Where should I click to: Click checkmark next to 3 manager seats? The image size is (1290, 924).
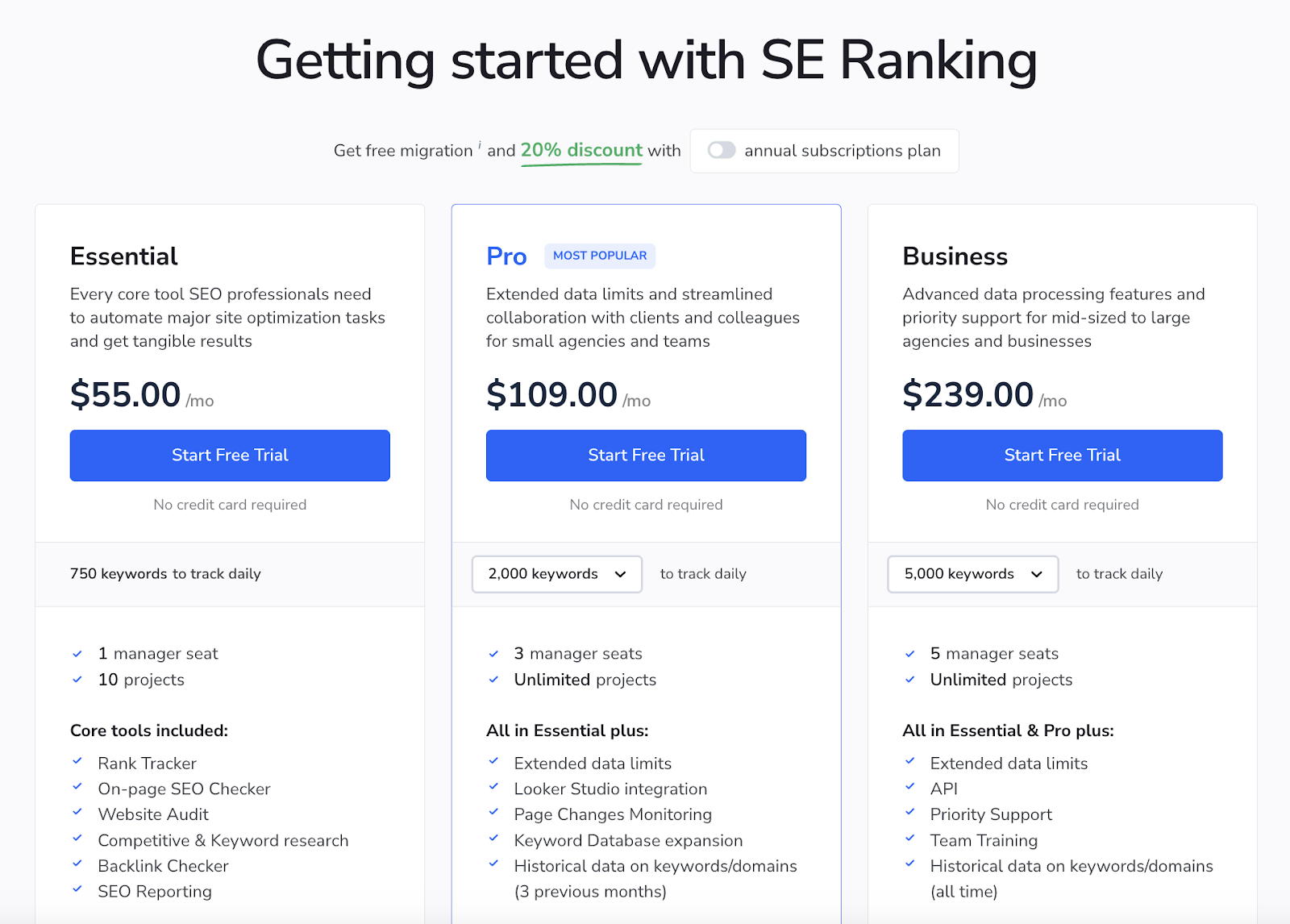493,654
